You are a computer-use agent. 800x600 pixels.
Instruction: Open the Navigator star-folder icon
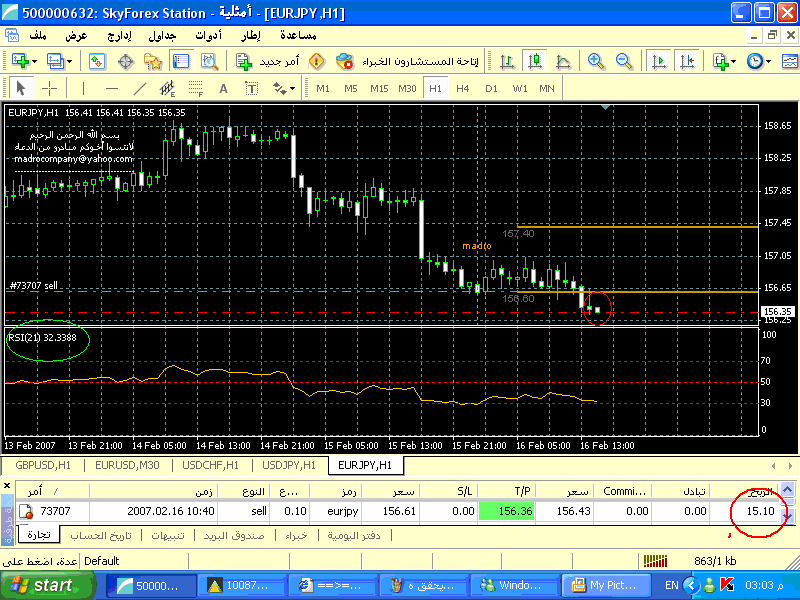coord(155,61)
